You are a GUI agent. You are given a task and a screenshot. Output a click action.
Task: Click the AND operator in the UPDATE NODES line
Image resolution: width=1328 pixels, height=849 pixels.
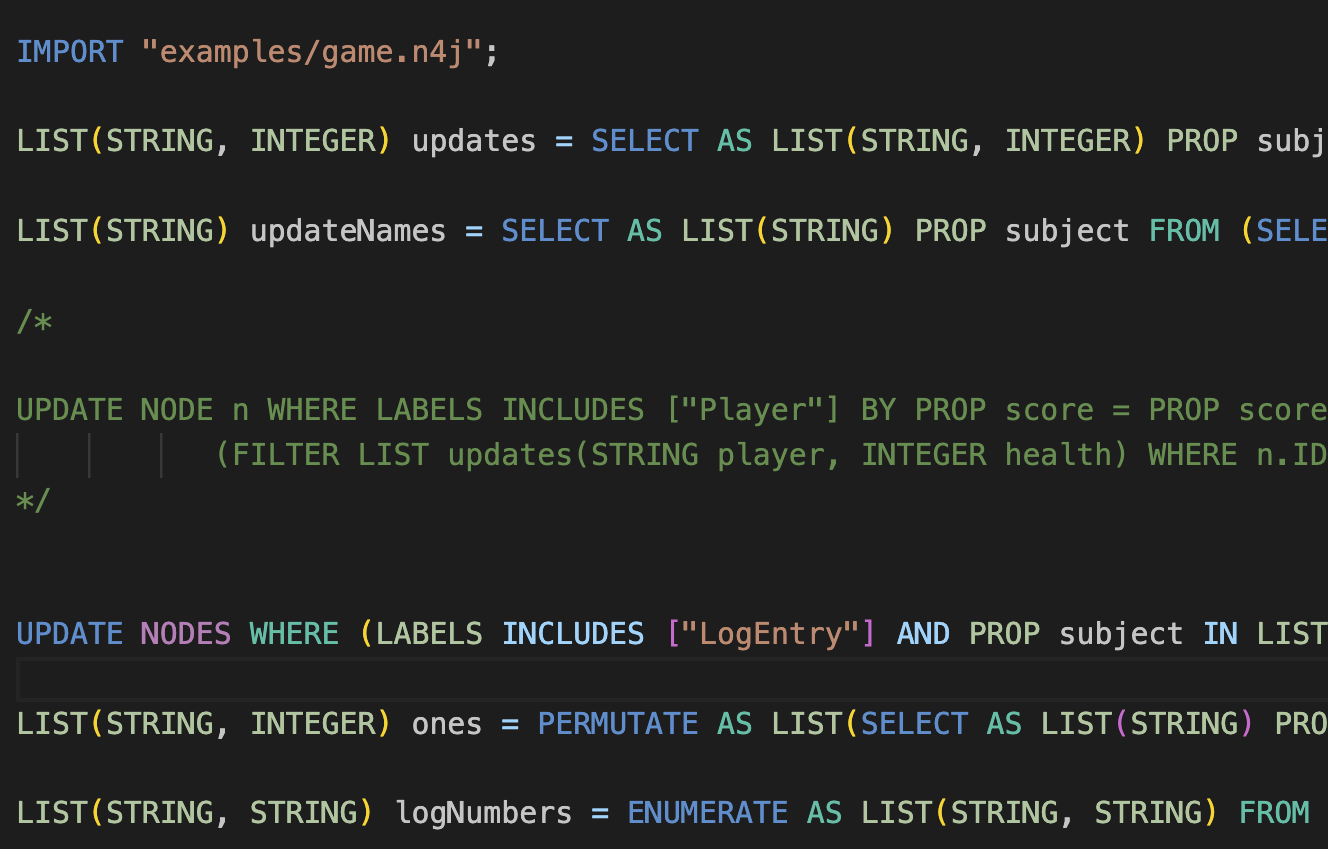[x=923, y=634]
